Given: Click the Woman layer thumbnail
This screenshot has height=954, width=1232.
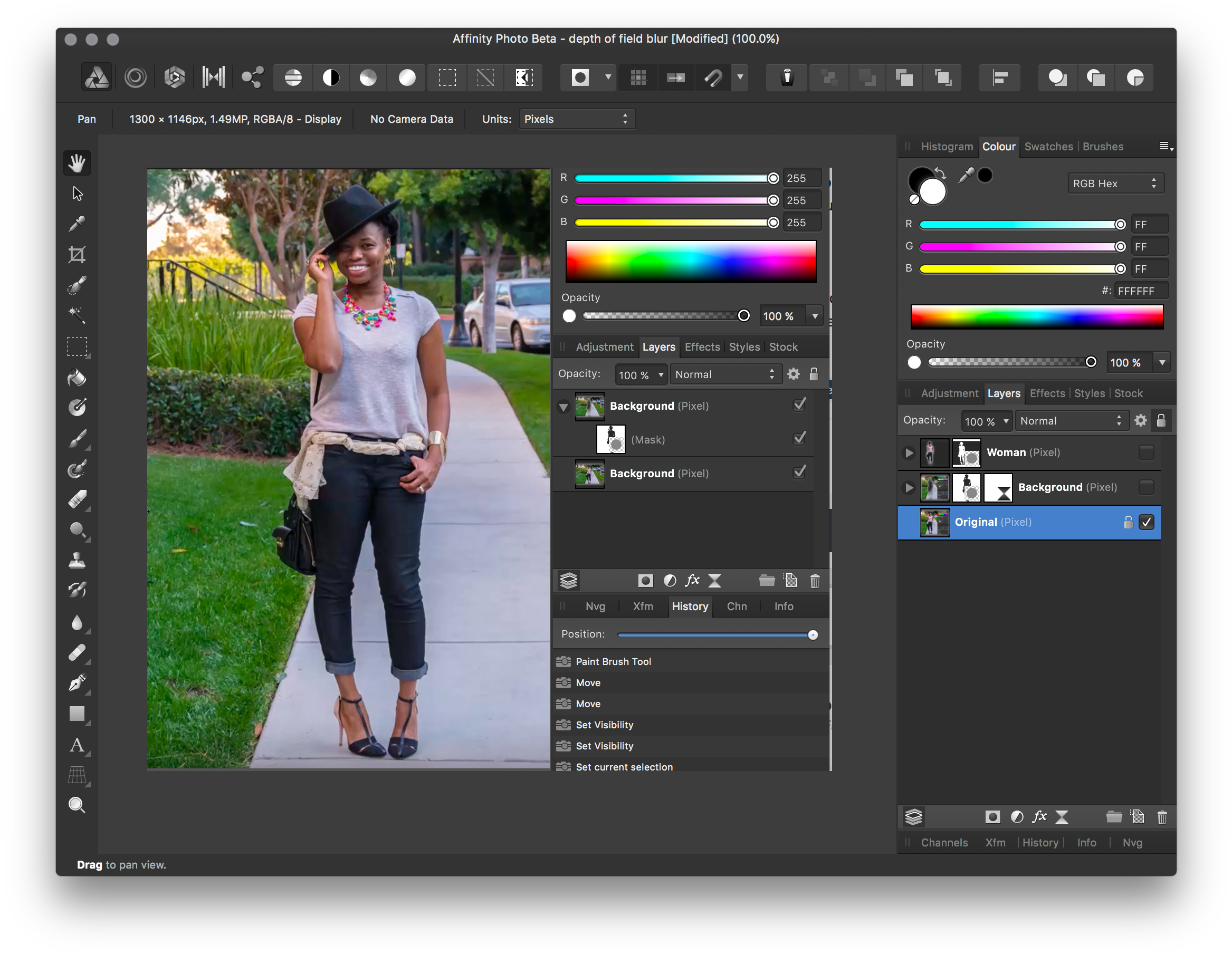Looking at the screenshot, I should click(x=934, y=453).
